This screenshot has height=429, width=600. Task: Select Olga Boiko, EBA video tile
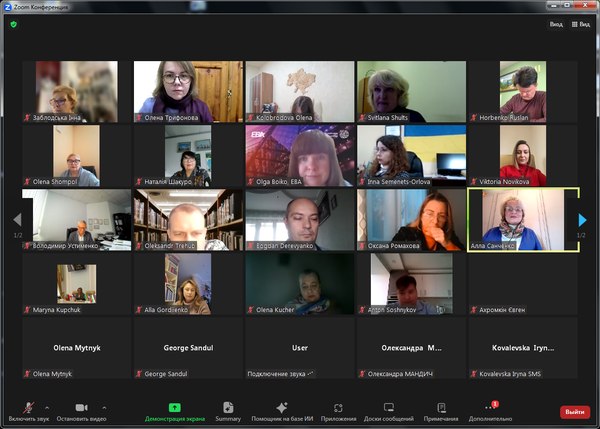click(300, 155)
